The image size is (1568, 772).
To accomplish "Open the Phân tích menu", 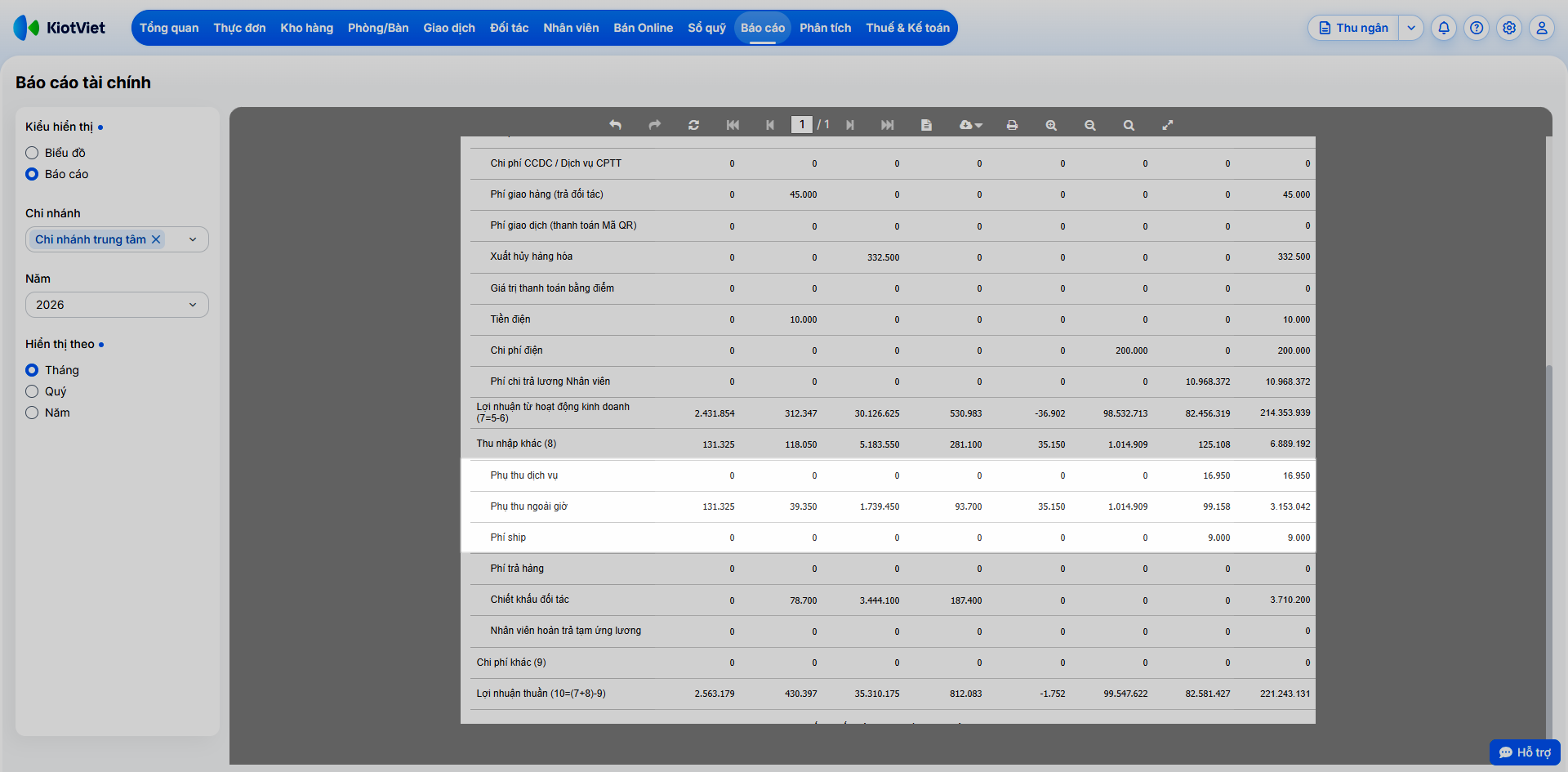I will point(825,28).
